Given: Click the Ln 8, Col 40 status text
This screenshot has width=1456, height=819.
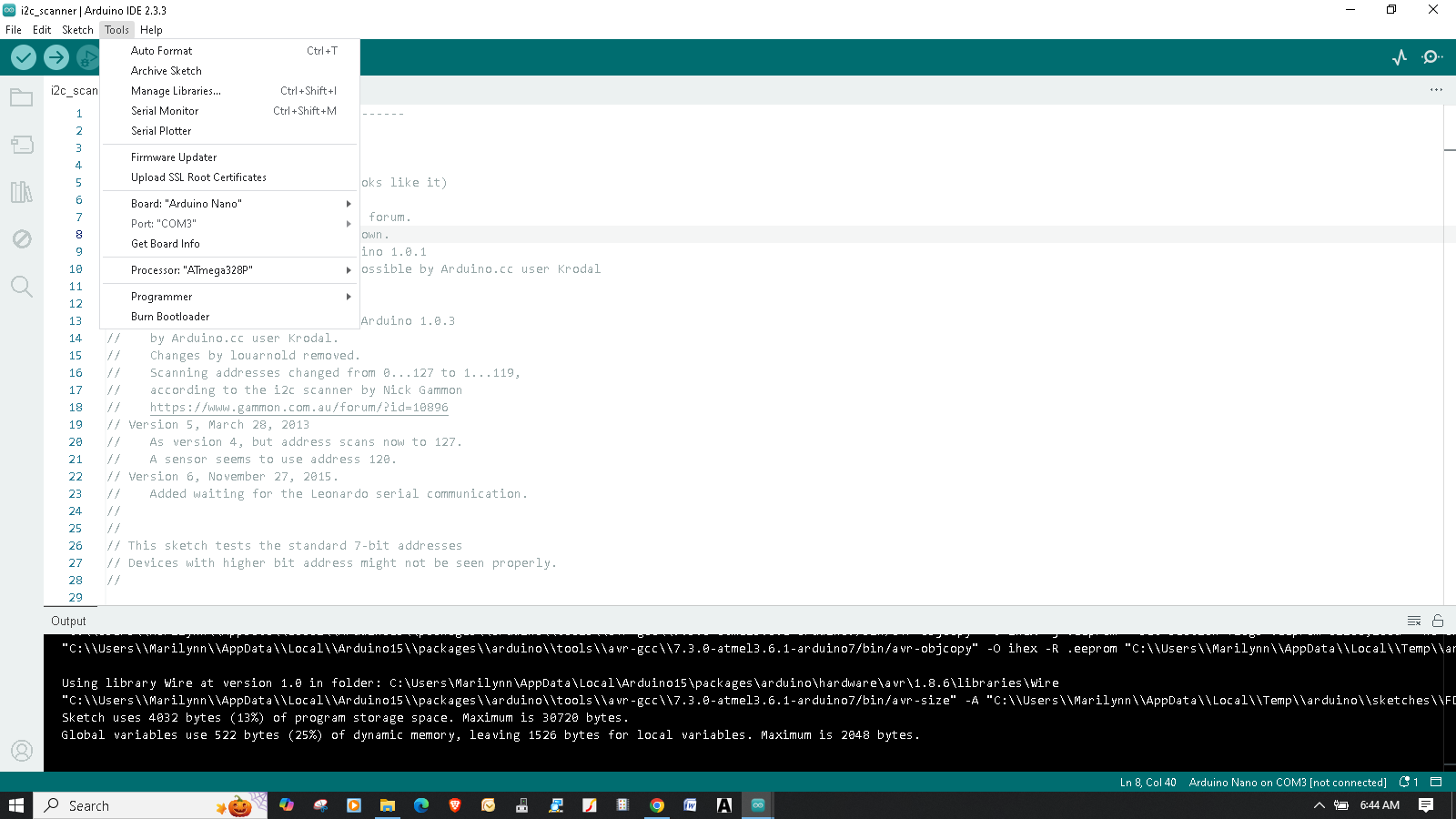Looking at the screenshot, I should point(1148,782).
